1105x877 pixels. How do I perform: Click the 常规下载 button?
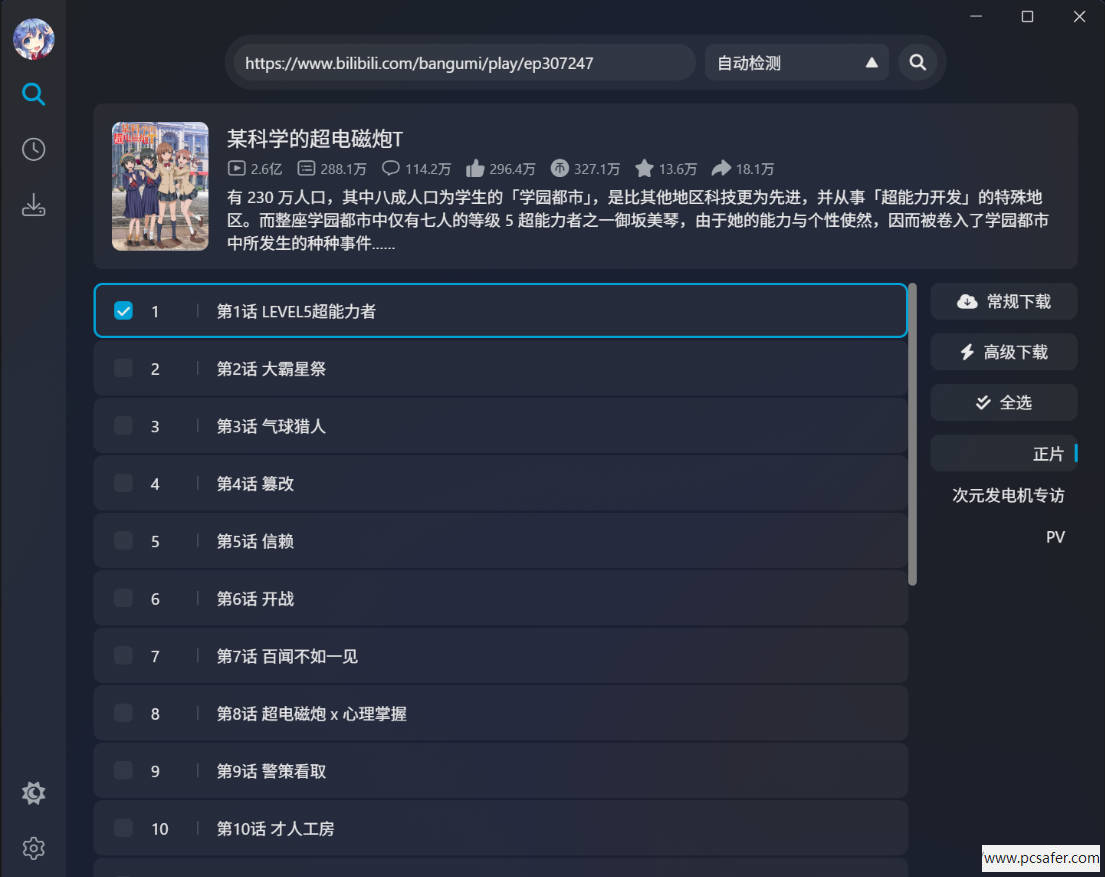tap(1004, 301)
